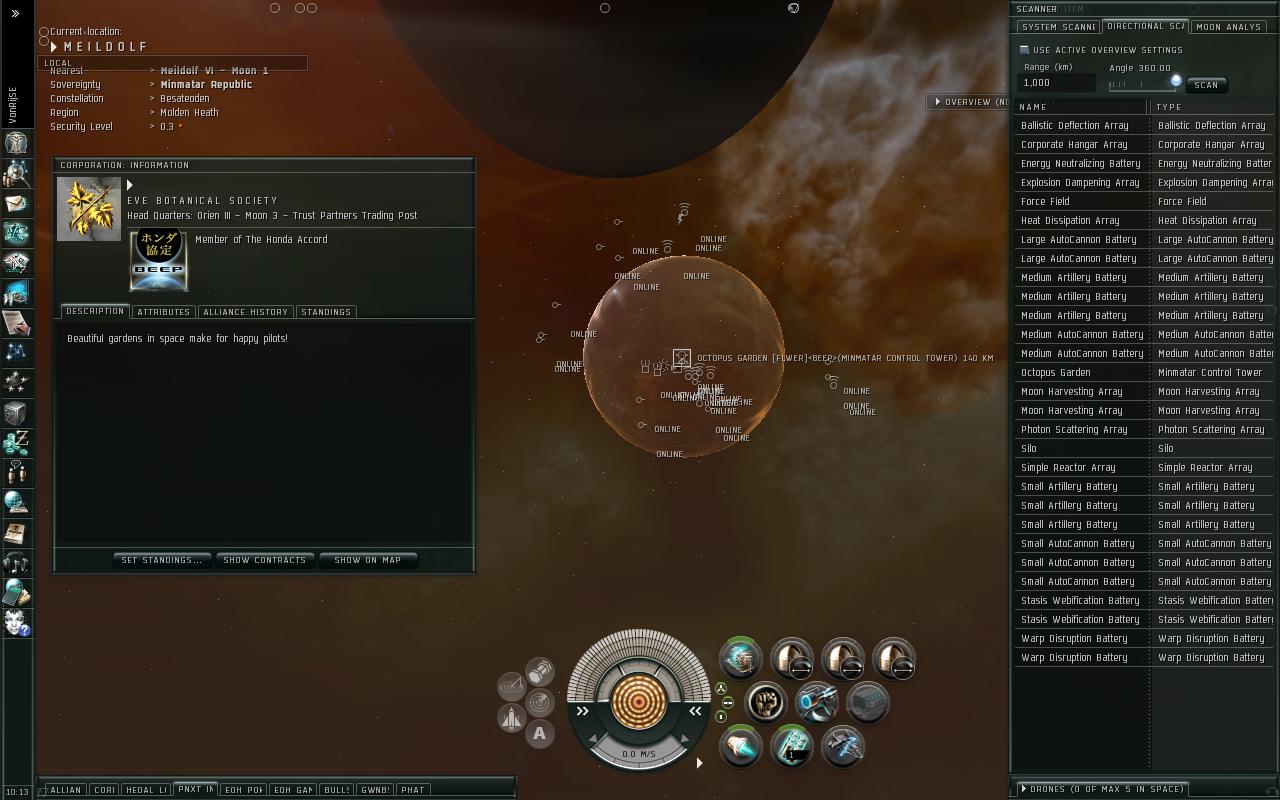Open People & Places magnifier icon

click(x=16, y=174)
